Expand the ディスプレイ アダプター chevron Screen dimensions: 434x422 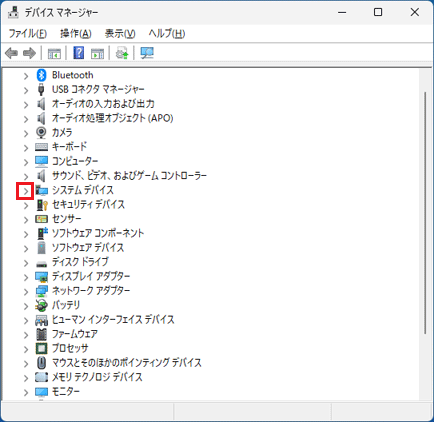tap(26, 278)
